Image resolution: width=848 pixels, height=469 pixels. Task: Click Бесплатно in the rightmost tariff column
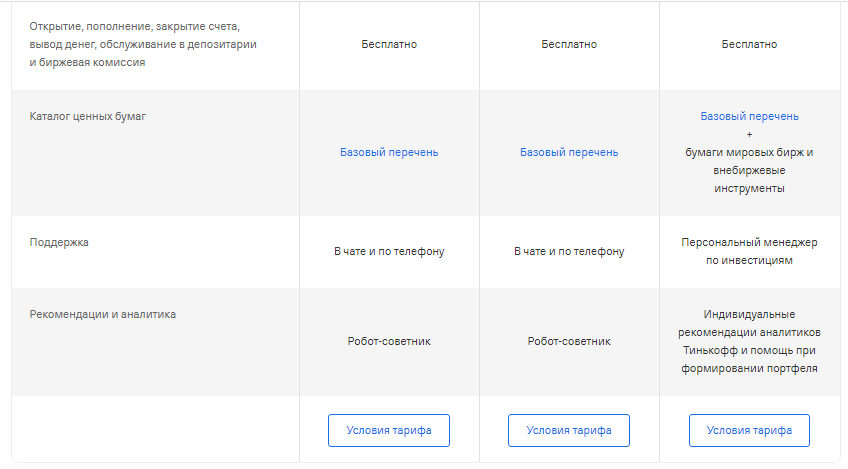pyautogui.click(x=749, y=44)
